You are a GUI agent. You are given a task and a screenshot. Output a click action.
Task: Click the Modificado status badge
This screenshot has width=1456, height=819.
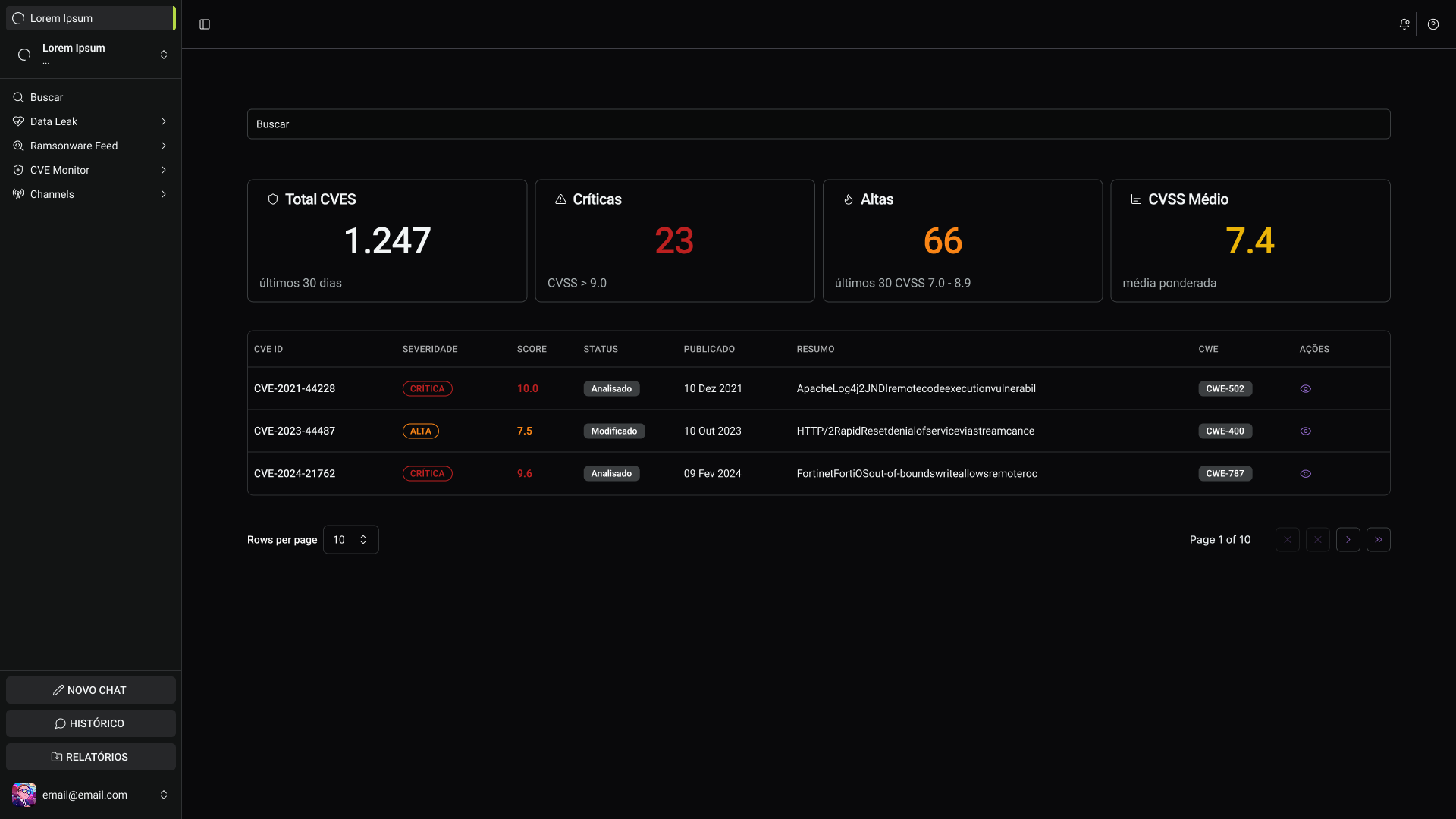(613, 431)
